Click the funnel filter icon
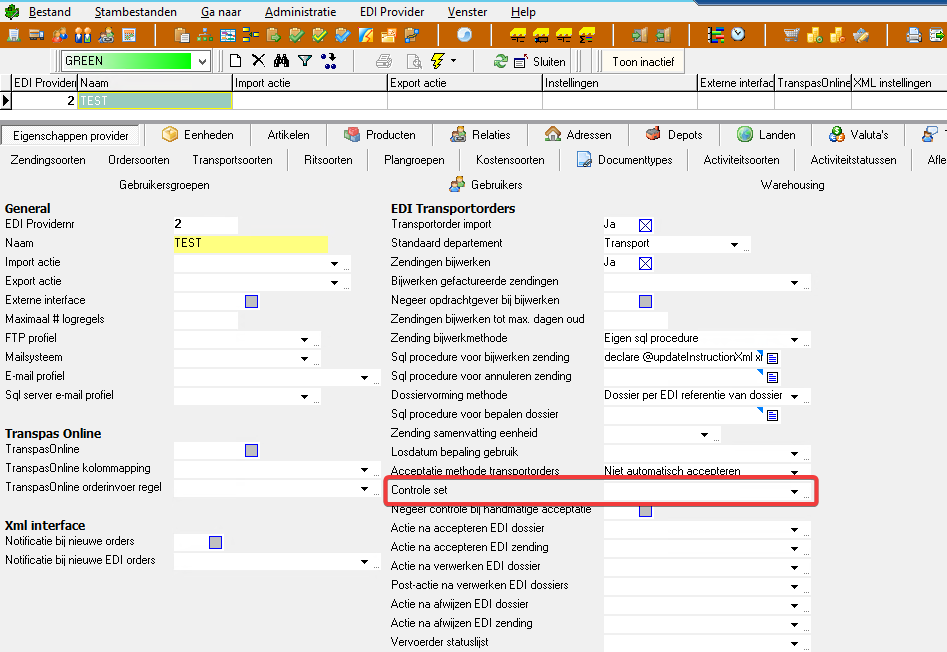 tap(304, 61)
